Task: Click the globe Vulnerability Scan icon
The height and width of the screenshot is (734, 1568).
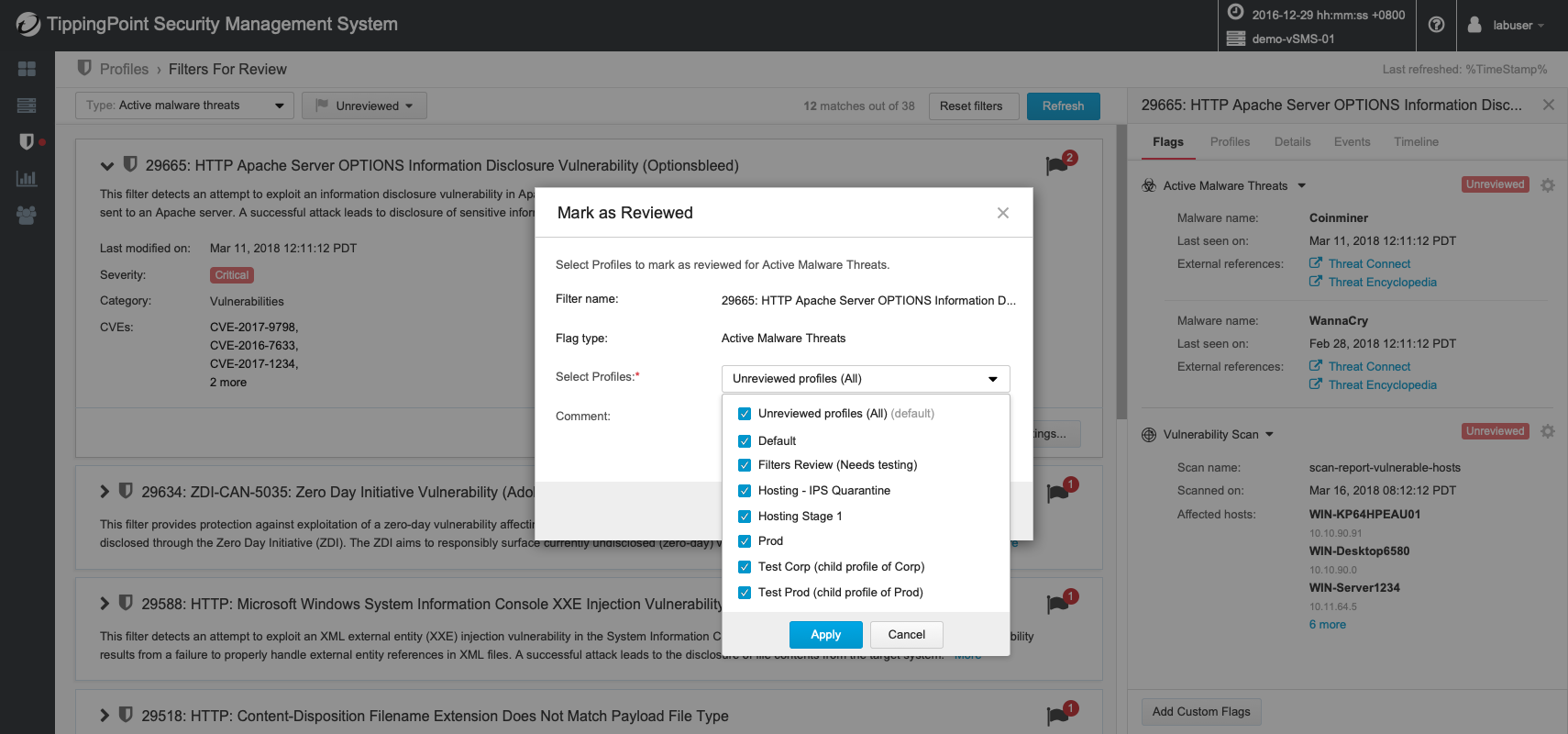Action: point(1149,434)
